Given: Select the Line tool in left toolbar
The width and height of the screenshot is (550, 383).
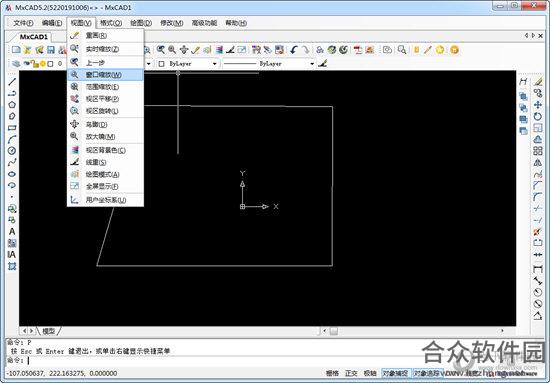Looking at the screenshot, I should click(12, 82).
